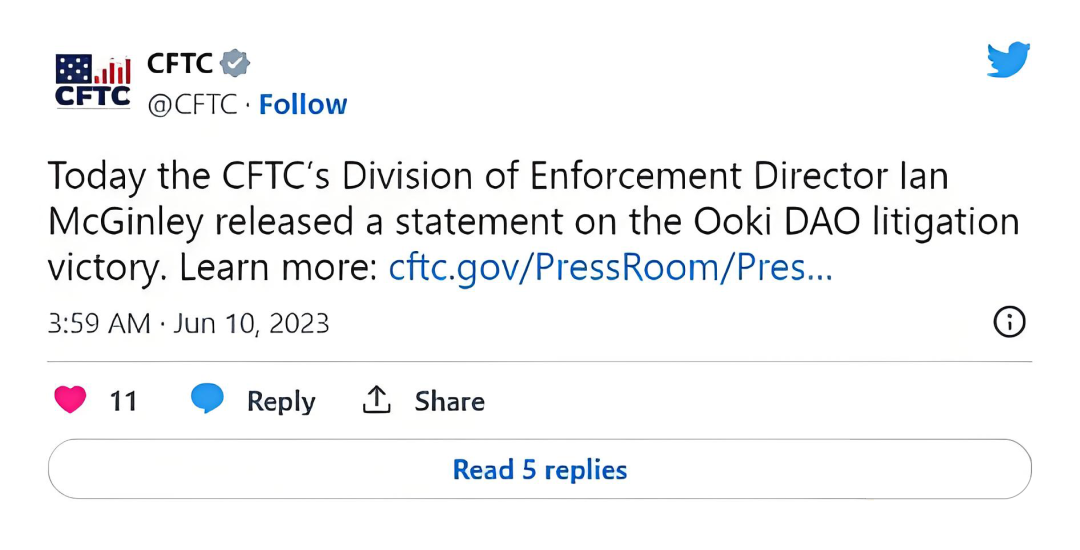Click the like count 11
Viewport: 1080px width, 550px height.
point(123,401)
